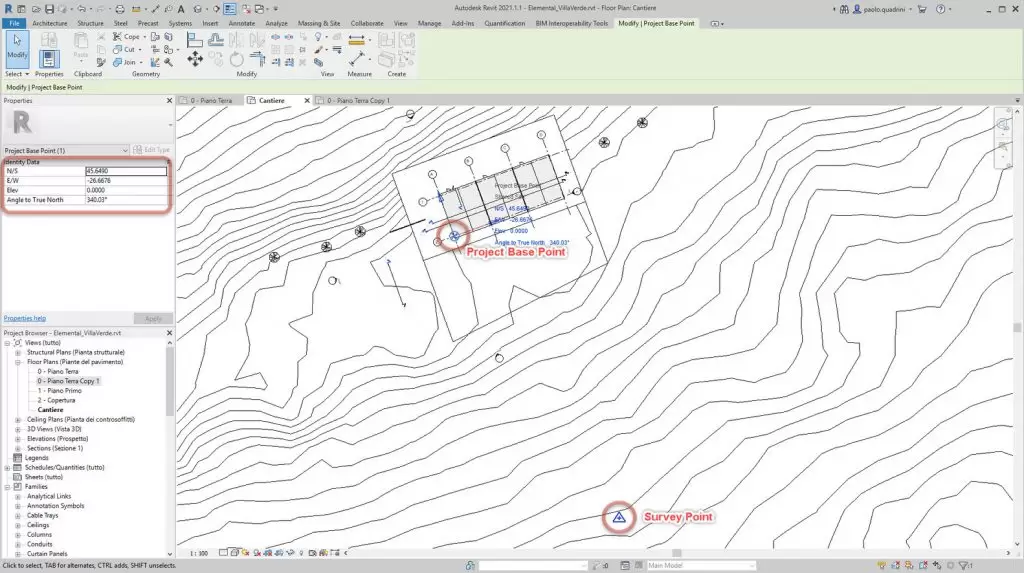Click the N/S value input field

click(125, 171)
